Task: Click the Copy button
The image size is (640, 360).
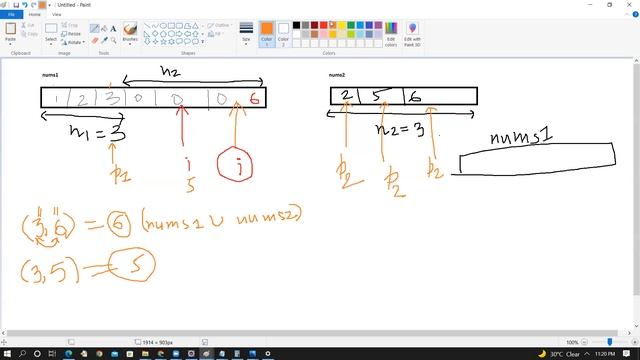Action: (x=29, y=34)
